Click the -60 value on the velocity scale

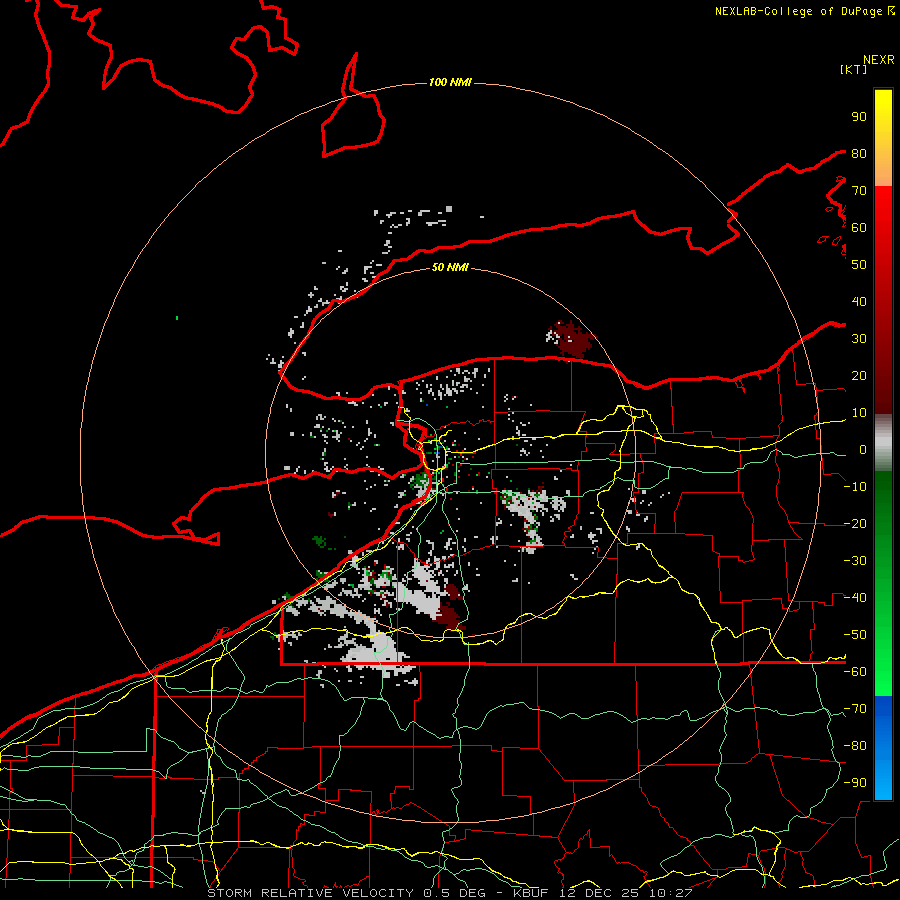click(855, 672)
